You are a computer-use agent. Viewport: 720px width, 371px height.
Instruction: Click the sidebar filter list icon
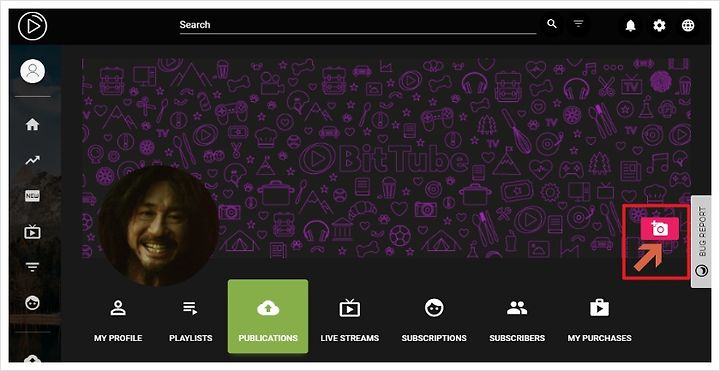point(33,267)
